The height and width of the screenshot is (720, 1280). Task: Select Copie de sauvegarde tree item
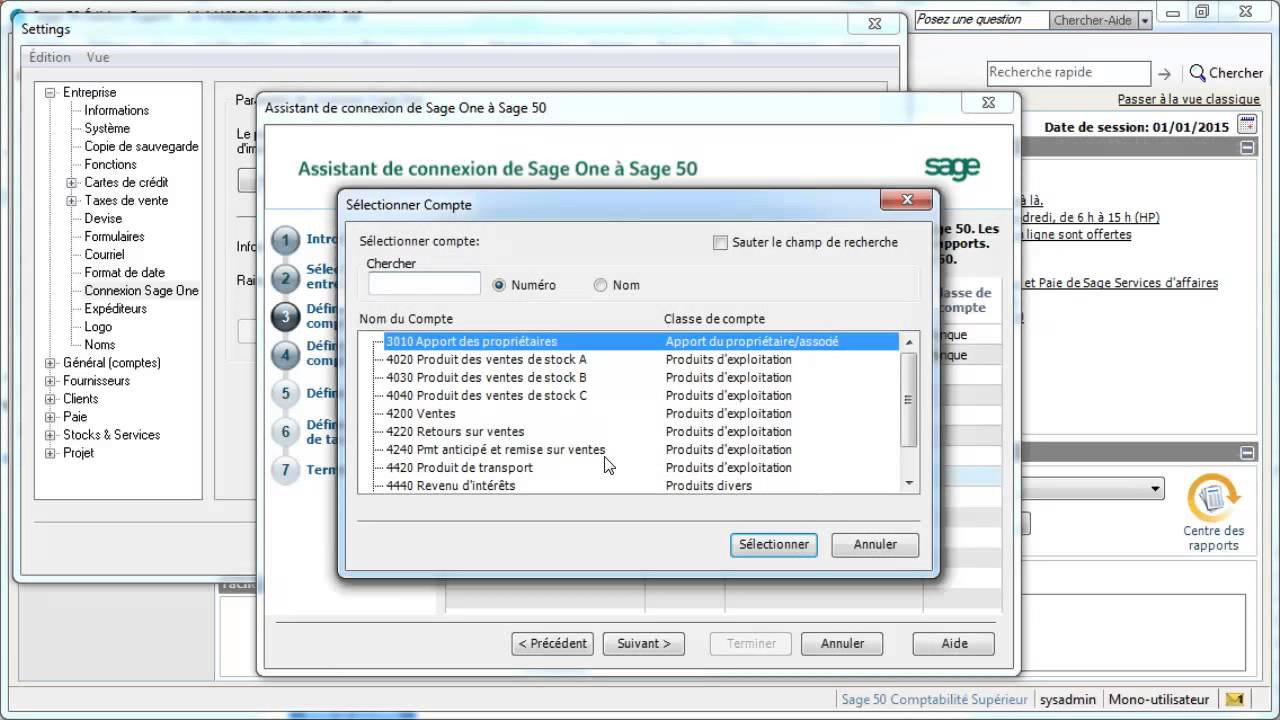pos(141,147)
